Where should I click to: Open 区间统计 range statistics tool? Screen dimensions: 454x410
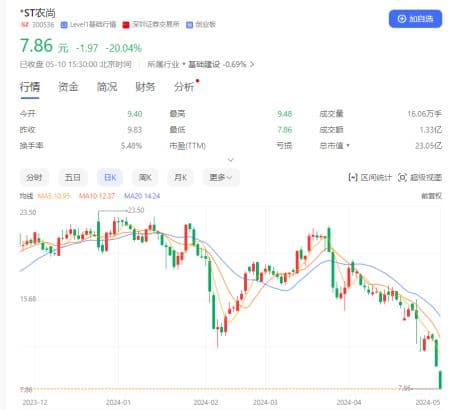[x=370, y=177]
